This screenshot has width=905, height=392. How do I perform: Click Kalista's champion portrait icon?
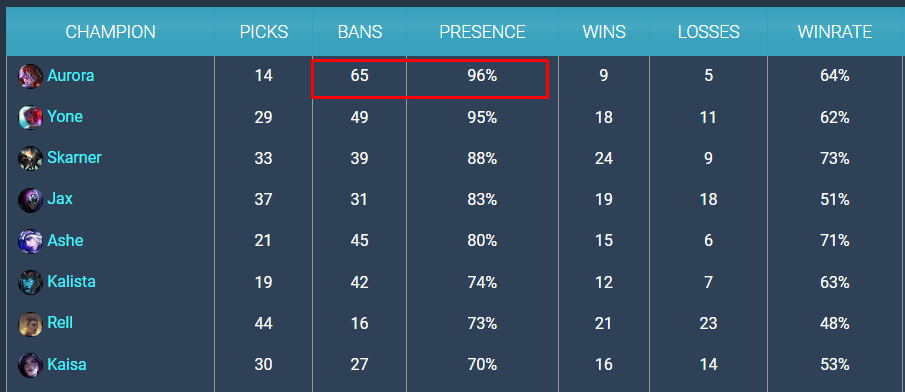[30, 282]
